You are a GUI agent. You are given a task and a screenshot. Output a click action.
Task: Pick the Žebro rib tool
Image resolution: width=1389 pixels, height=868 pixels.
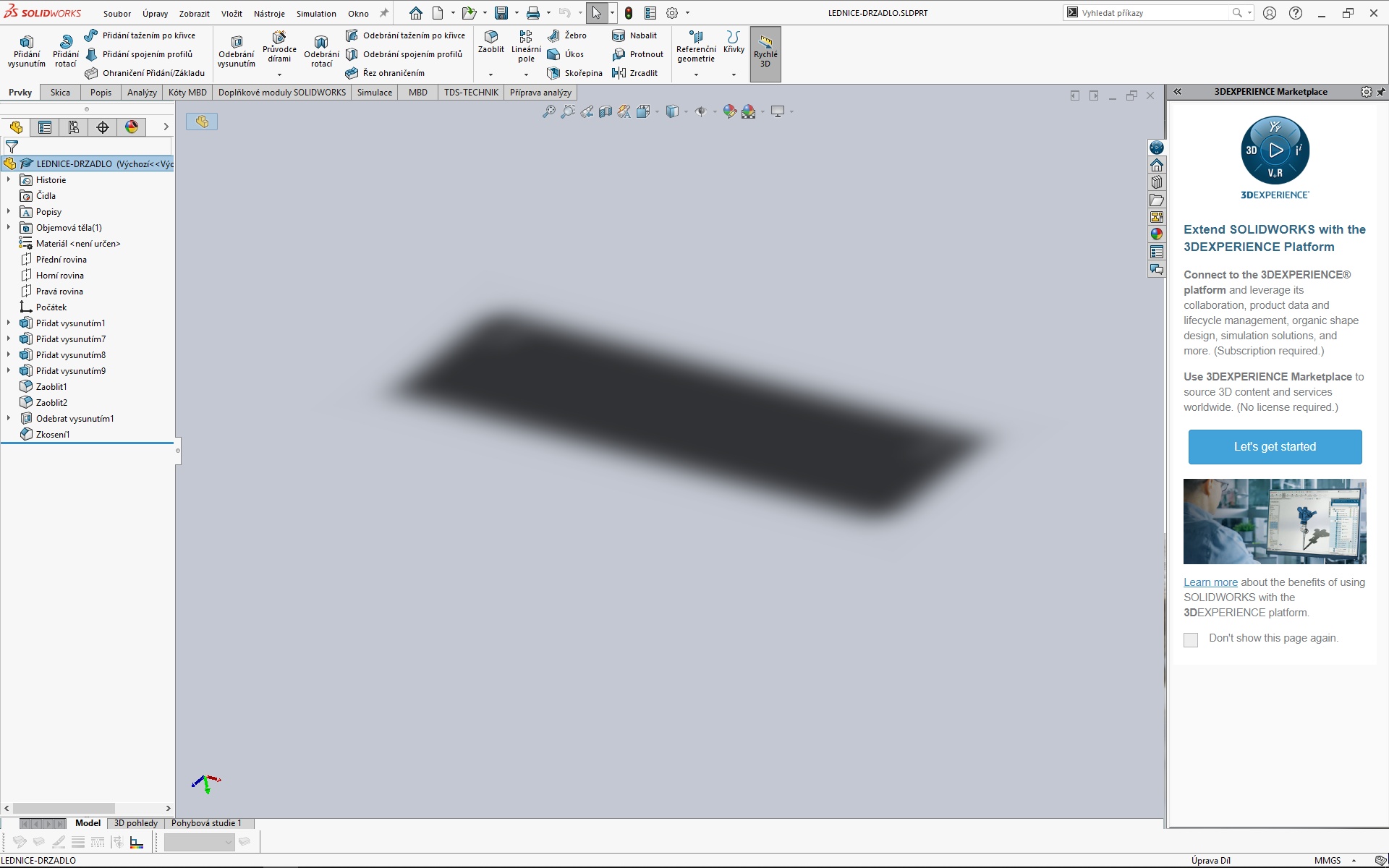click(x=567, y=35)
